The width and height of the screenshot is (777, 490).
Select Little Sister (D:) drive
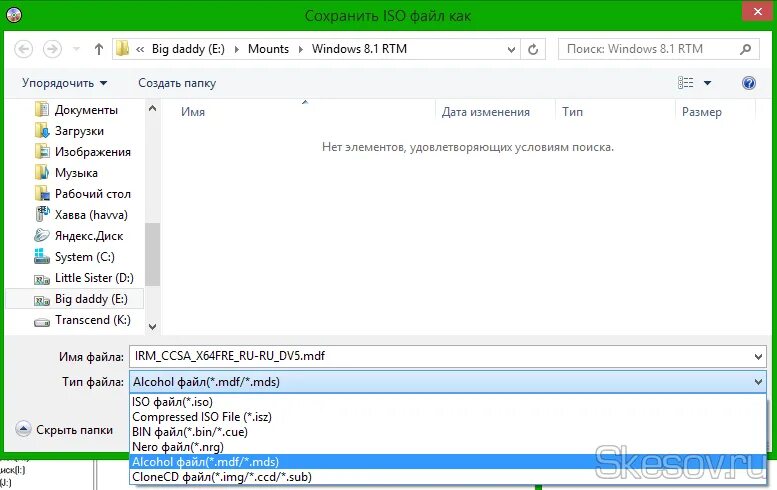94,278
